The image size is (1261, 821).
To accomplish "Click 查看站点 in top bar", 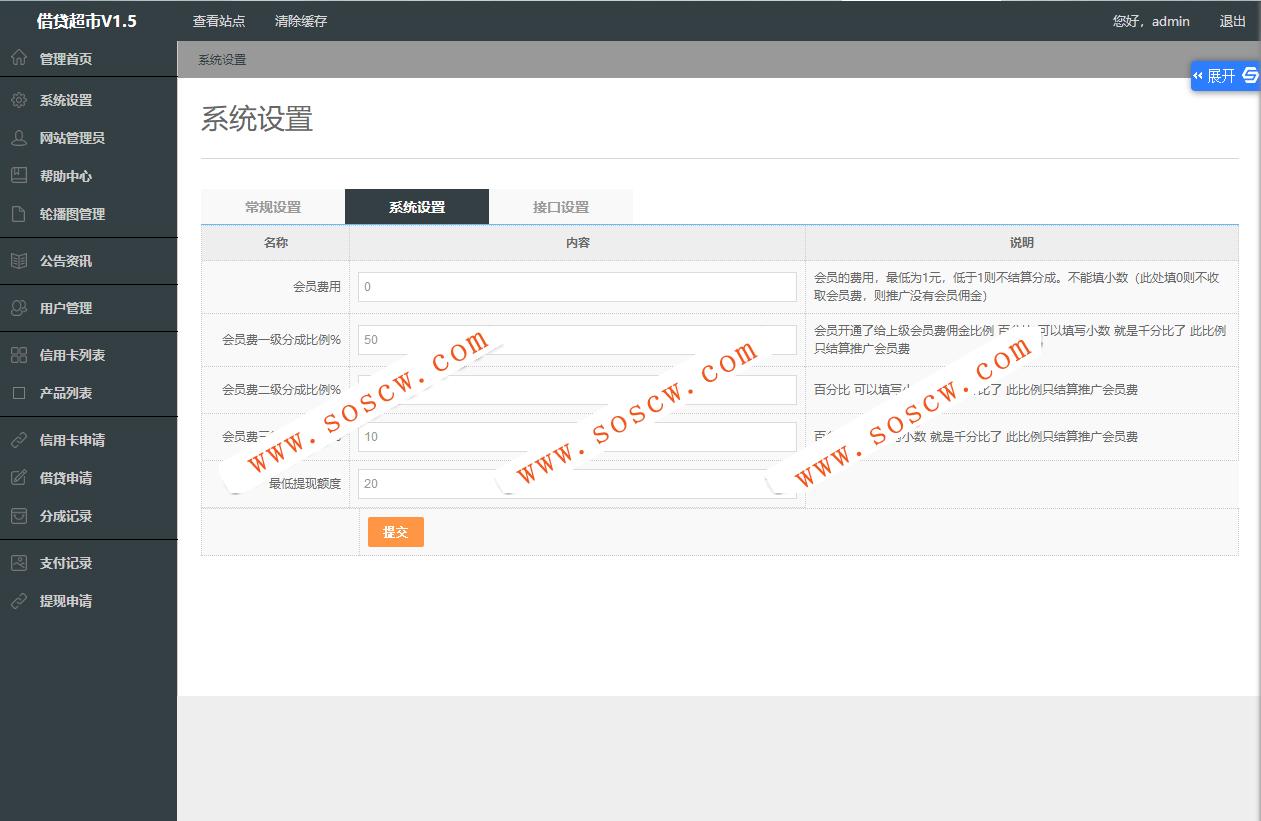I will [x=219, y=21].
